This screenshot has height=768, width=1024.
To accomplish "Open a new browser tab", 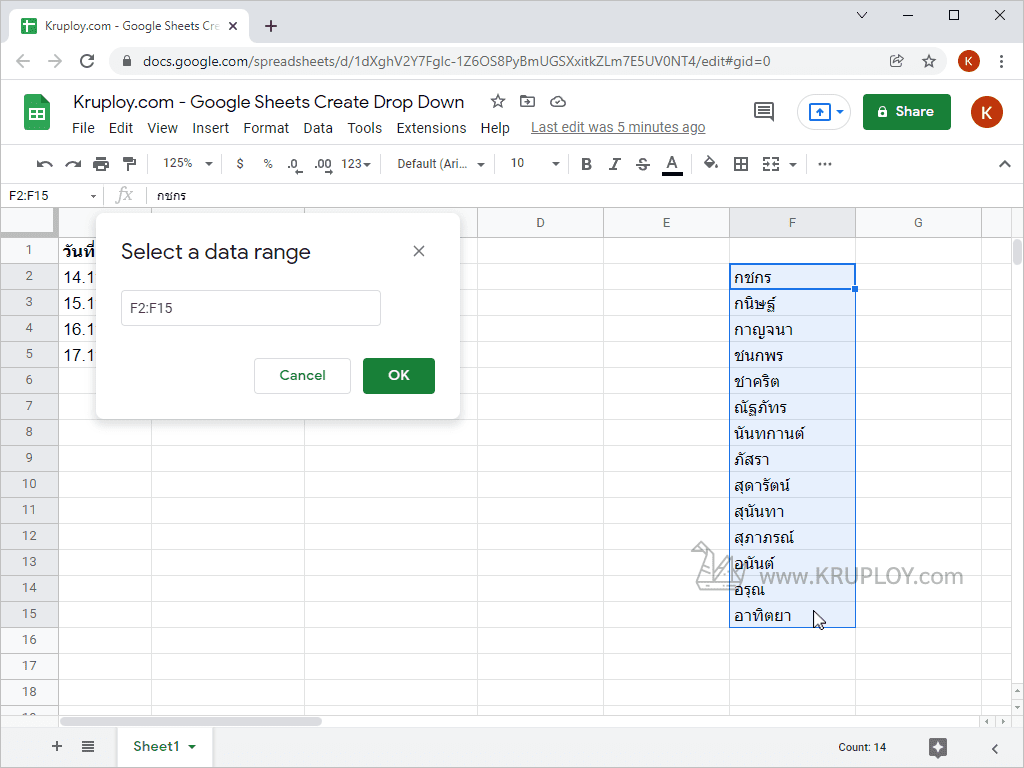I will pyautogui.click(x=271, y=26).
